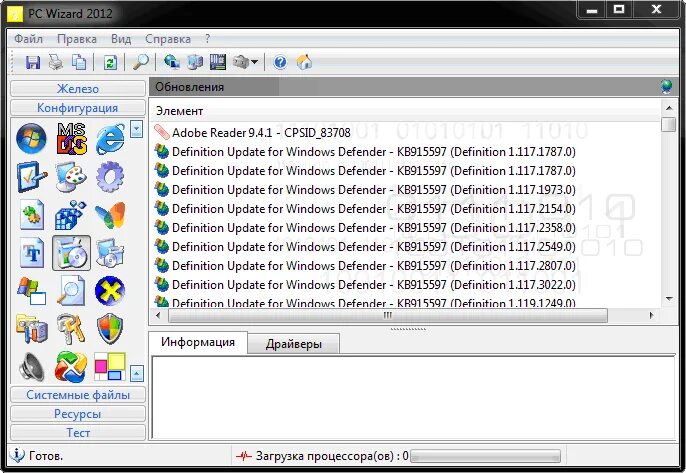Select the paint palette desktop icon
This screenshot has height=473, width=686.
(71, 177)
